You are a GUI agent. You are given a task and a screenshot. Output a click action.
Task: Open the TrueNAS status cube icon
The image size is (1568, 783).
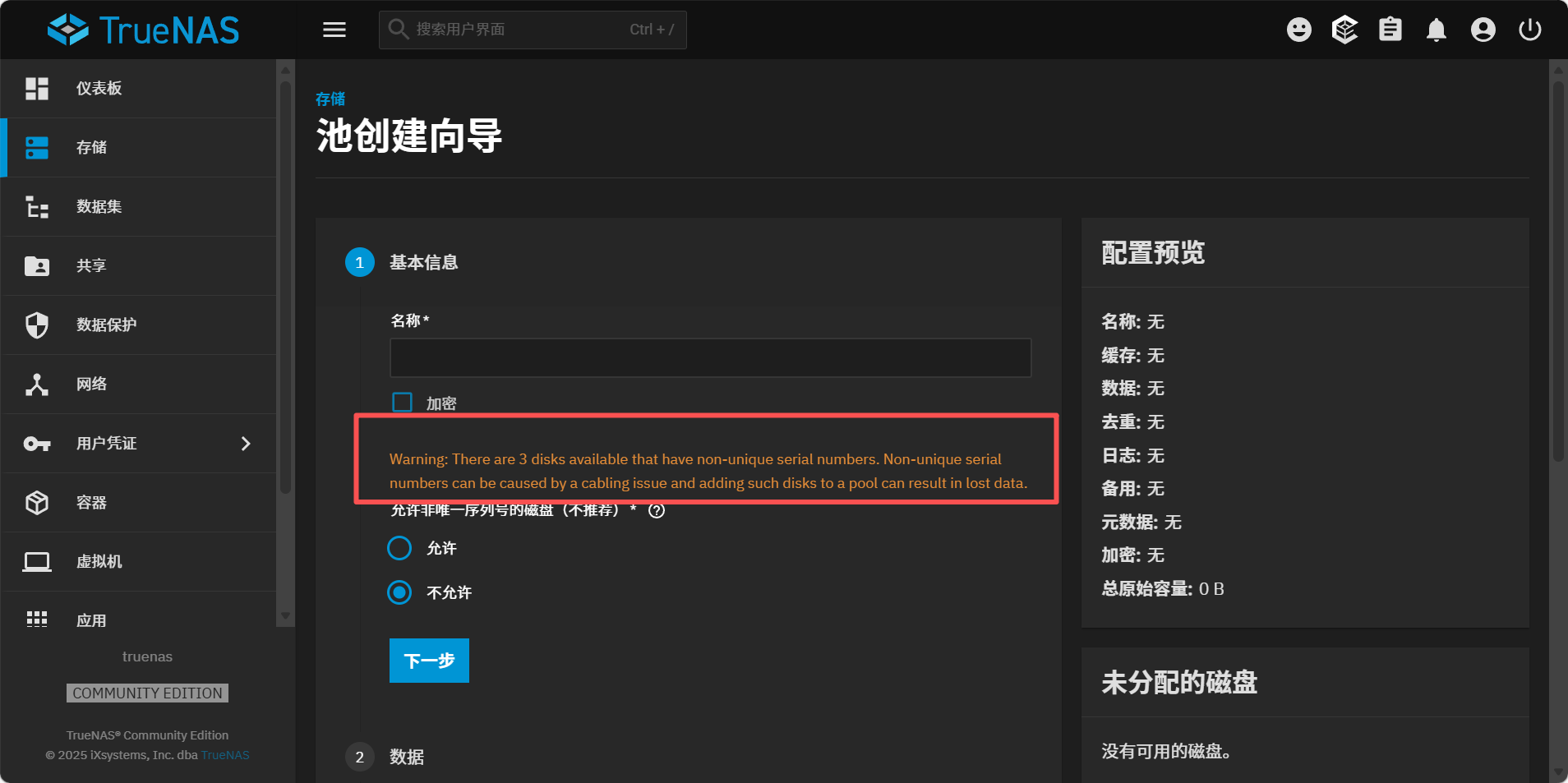point(1344,30)
